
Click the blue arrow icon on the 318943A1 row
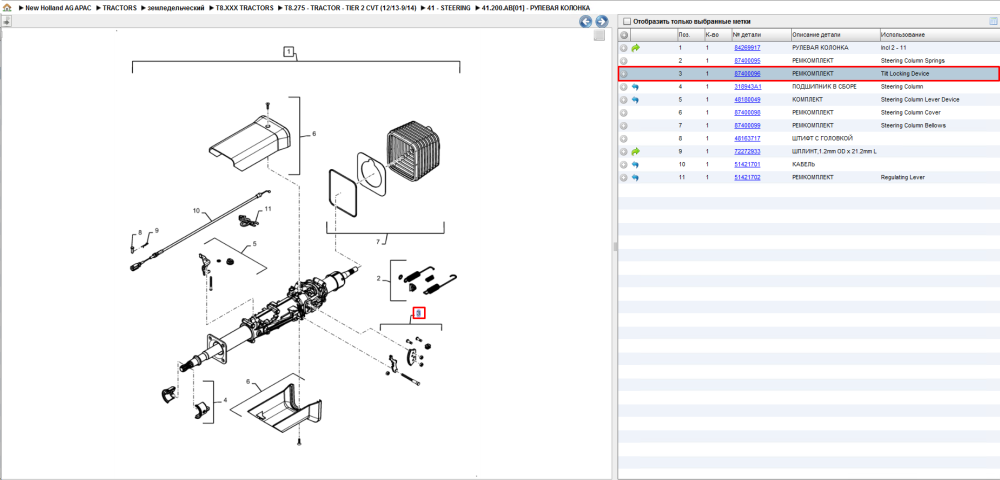(x=635, y=87)
